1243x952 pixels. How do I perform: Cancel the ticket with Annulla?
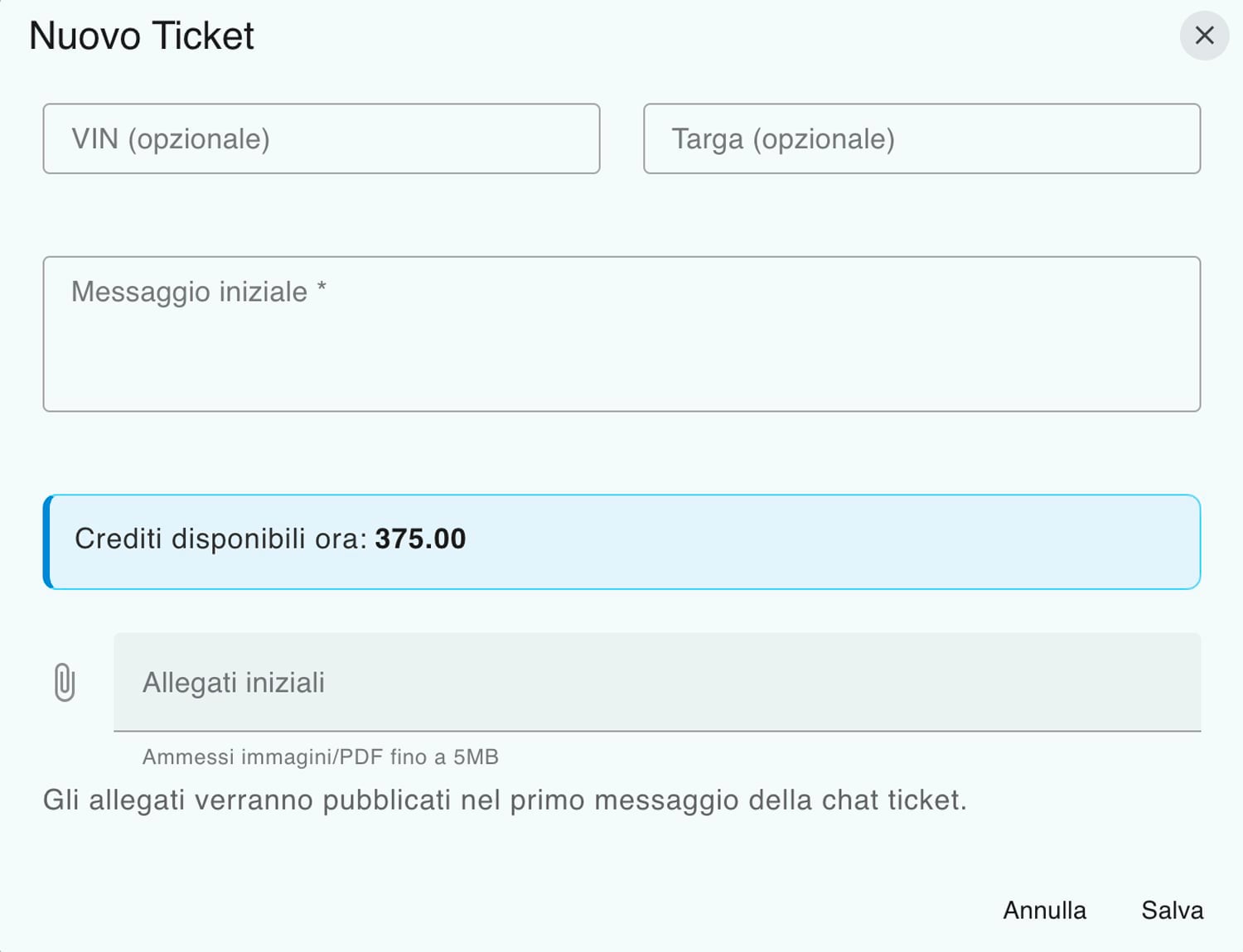click(x=1044, y=910)
